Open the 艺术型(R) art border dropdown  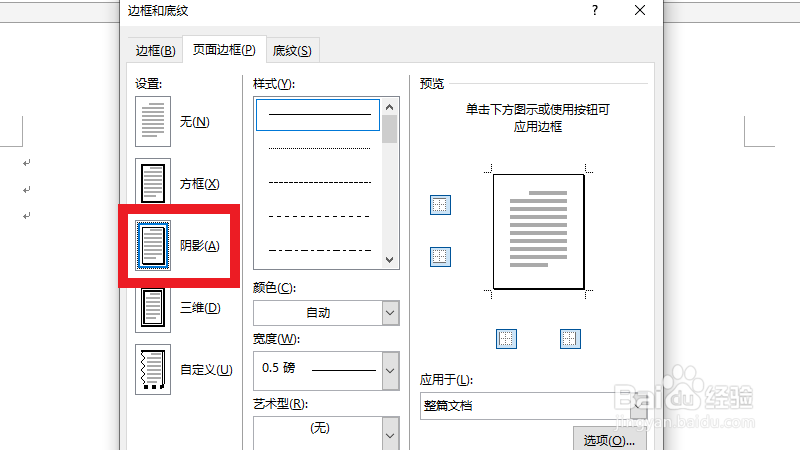pyautogui.click(x=326, y=433)
